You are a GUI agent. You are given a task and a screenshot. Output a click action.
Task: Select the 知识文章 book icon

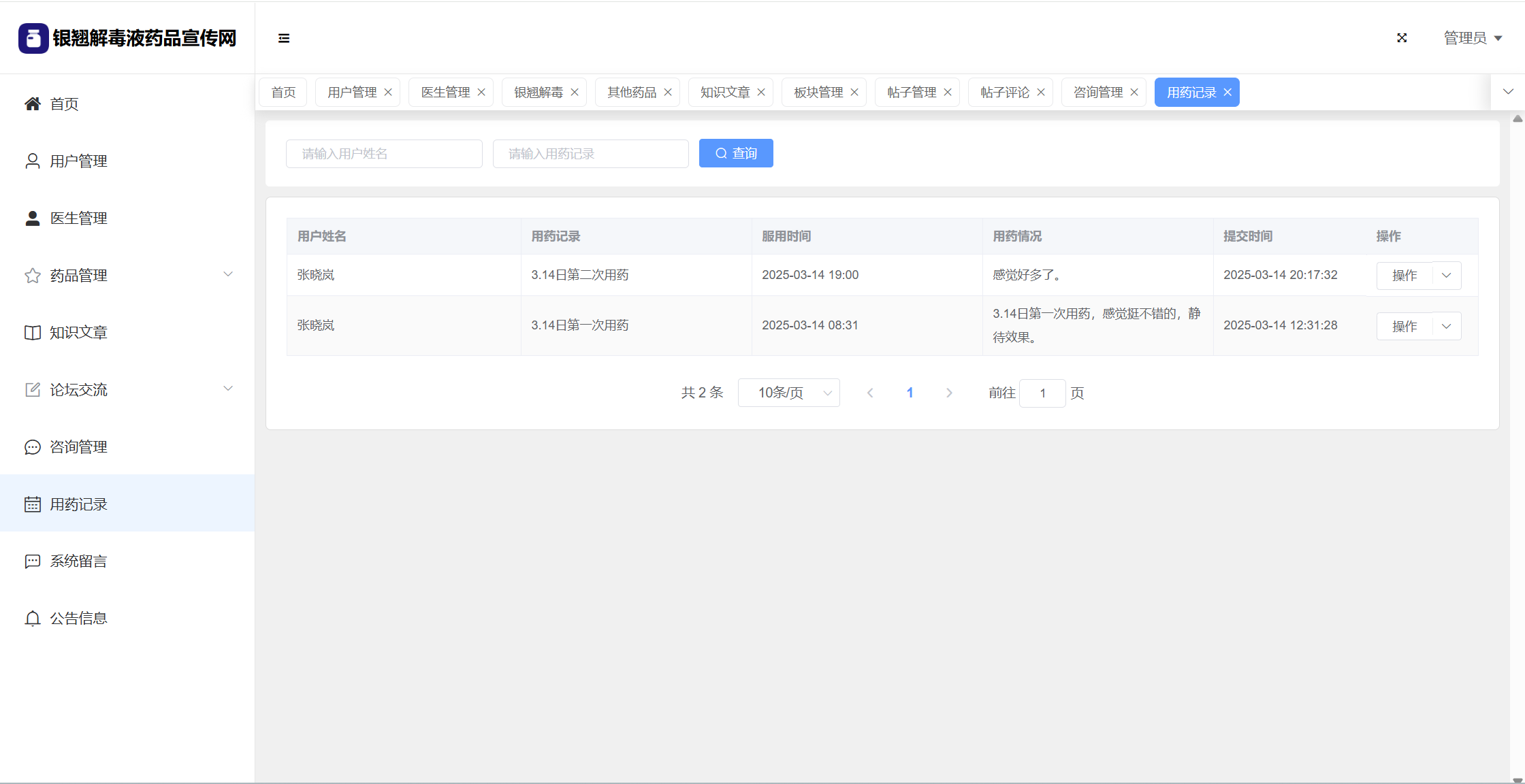coord(32,333)
